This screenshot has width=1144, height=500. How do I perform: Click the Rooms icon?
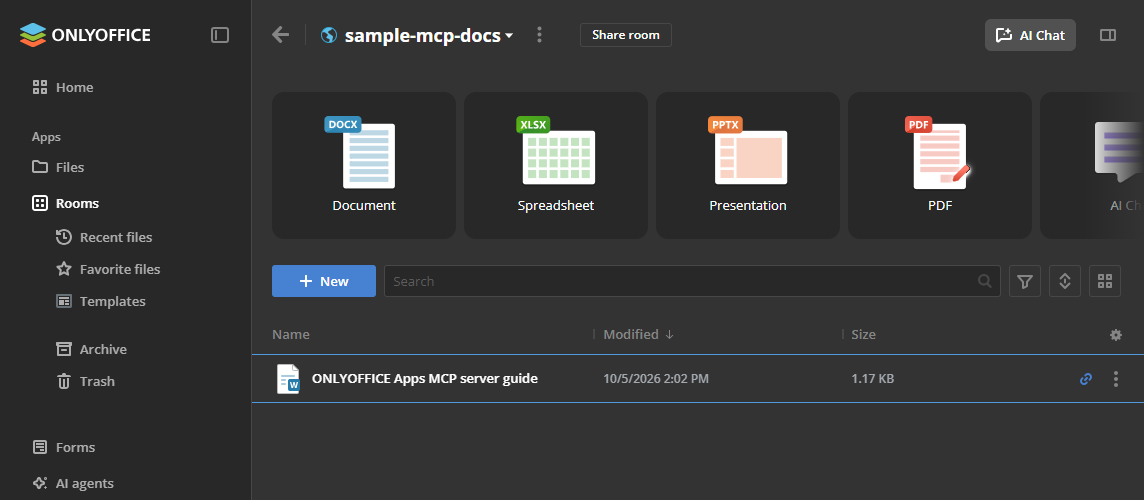(x=40, y=204)
